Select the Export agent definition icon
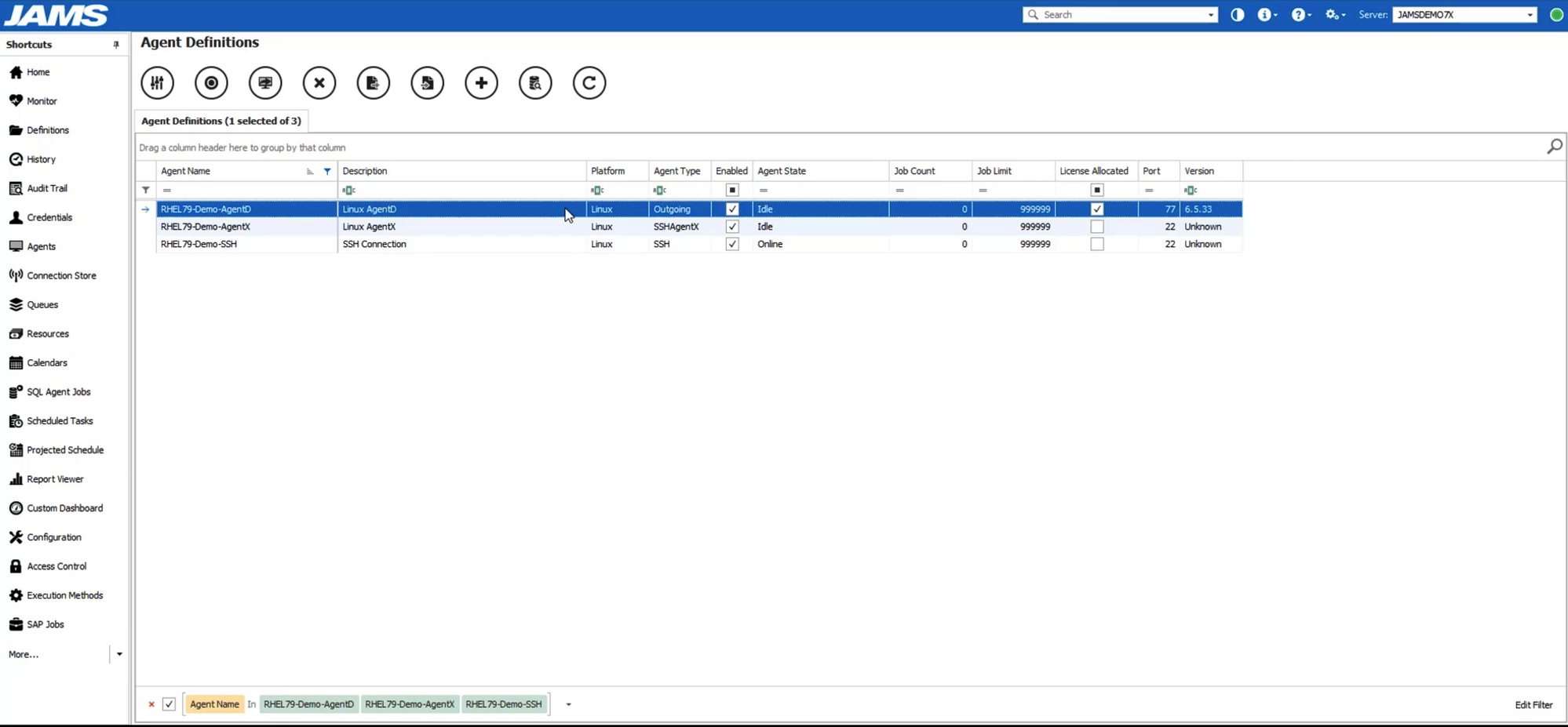This screenshot has width=1568, height=727. click(x=373, y=82)
